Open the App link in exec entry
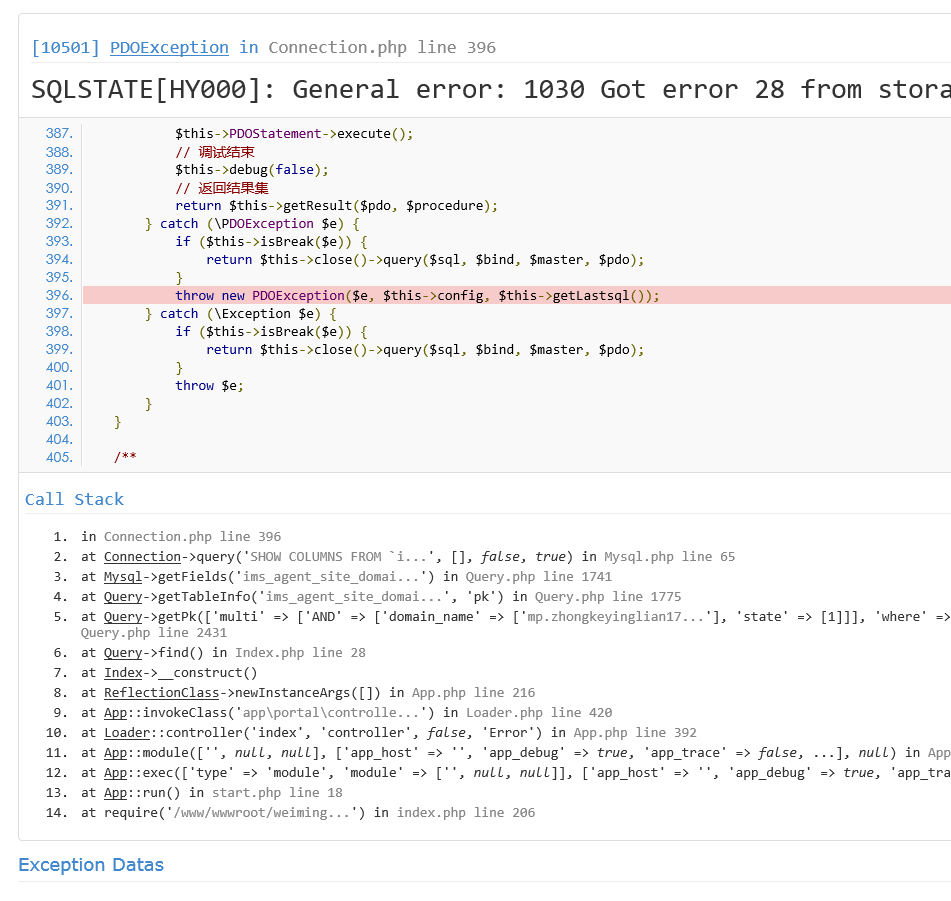 click(115, 772)
